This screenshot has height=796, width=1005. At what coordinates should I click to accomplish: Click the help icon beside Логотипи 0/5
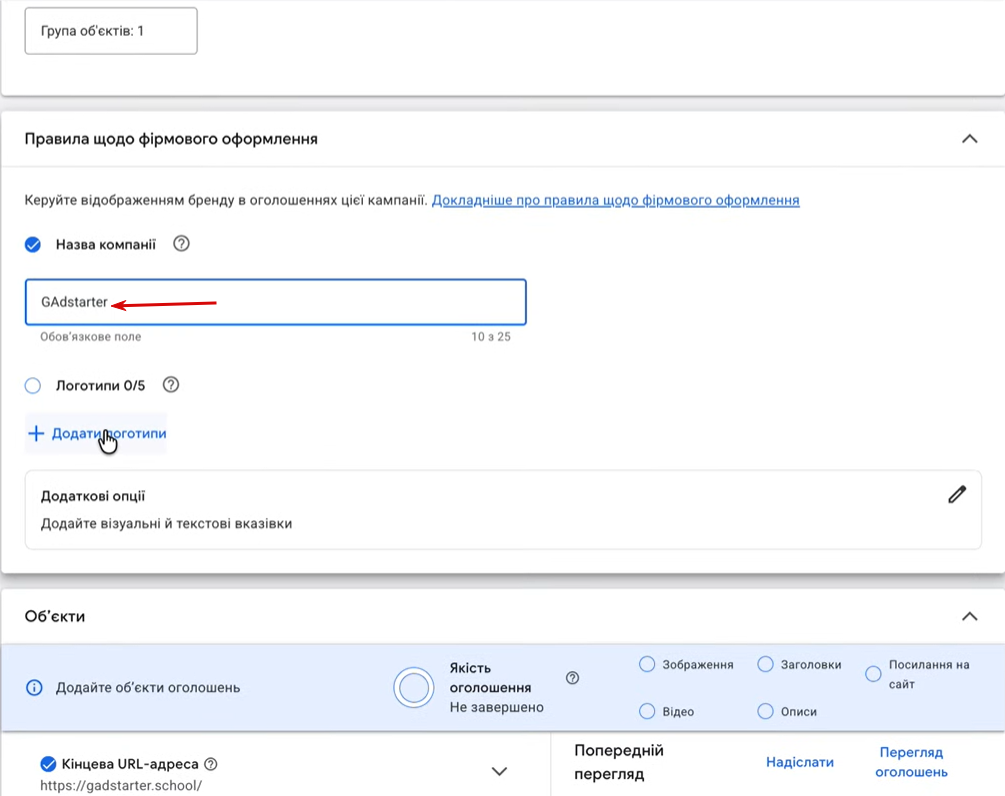coord(171,385)
